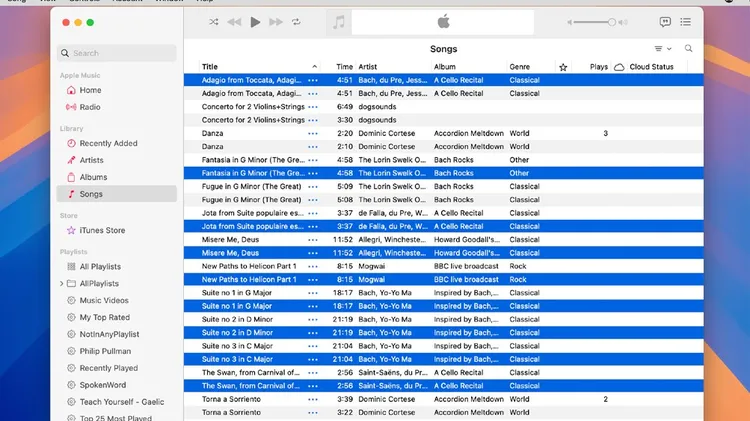
Task: Select Danza 2:10 row
Action: [443, 147]
